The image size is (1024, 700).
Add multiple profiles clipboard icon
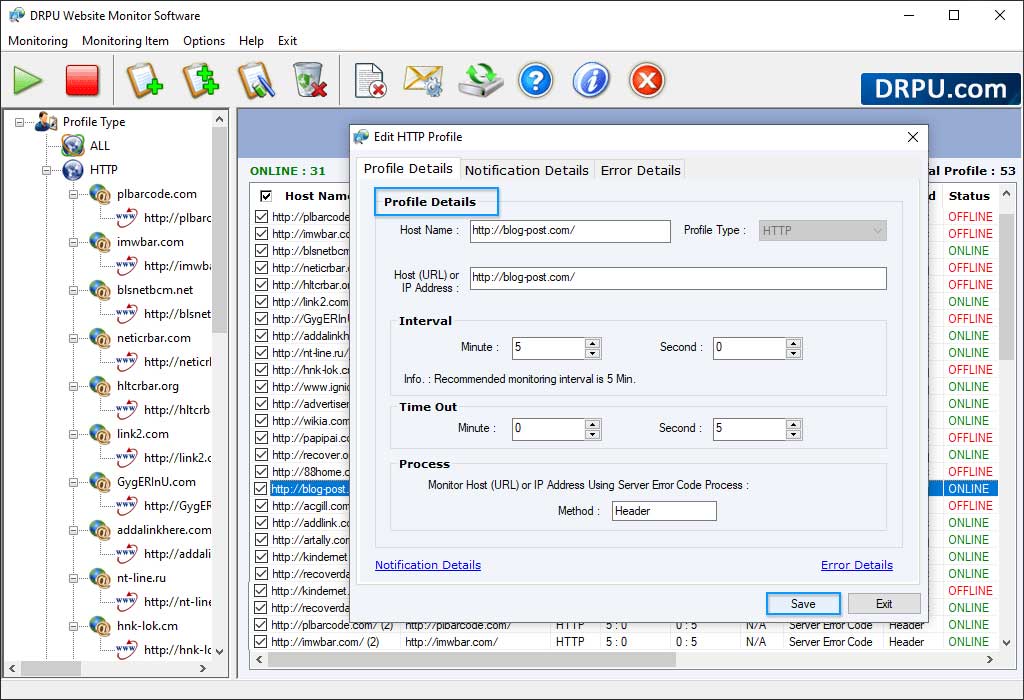point(200,81)
